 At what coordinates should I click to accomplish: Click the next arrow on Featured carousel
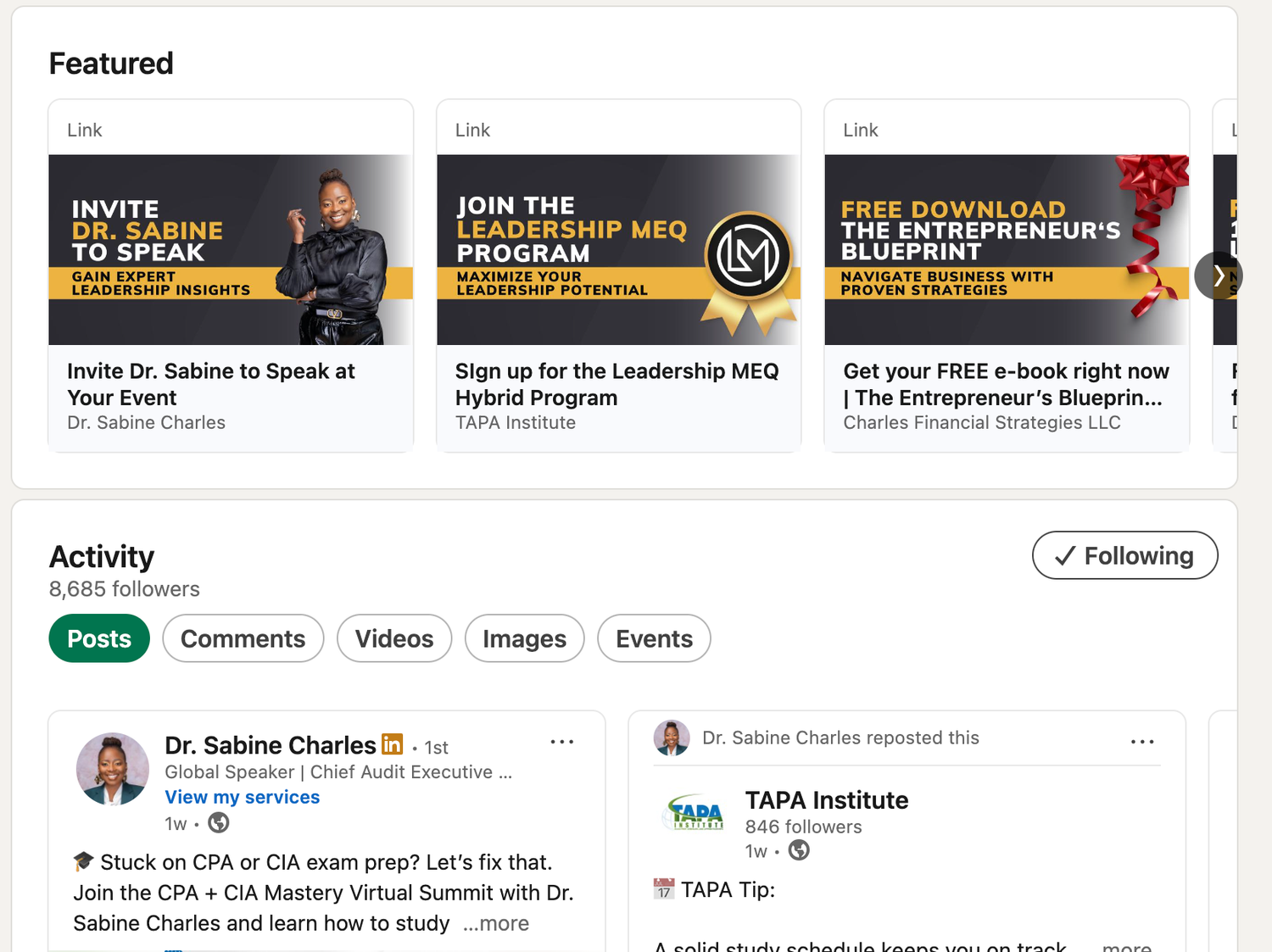[x=1219, y=276]
